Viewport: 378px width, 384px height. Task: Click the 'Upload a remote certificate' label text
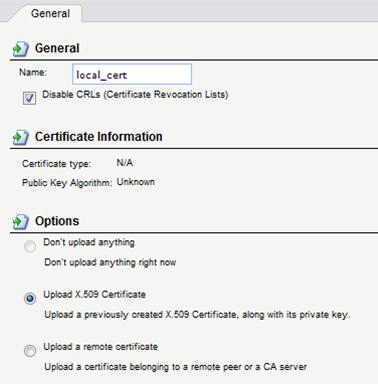tap(101, 347)
